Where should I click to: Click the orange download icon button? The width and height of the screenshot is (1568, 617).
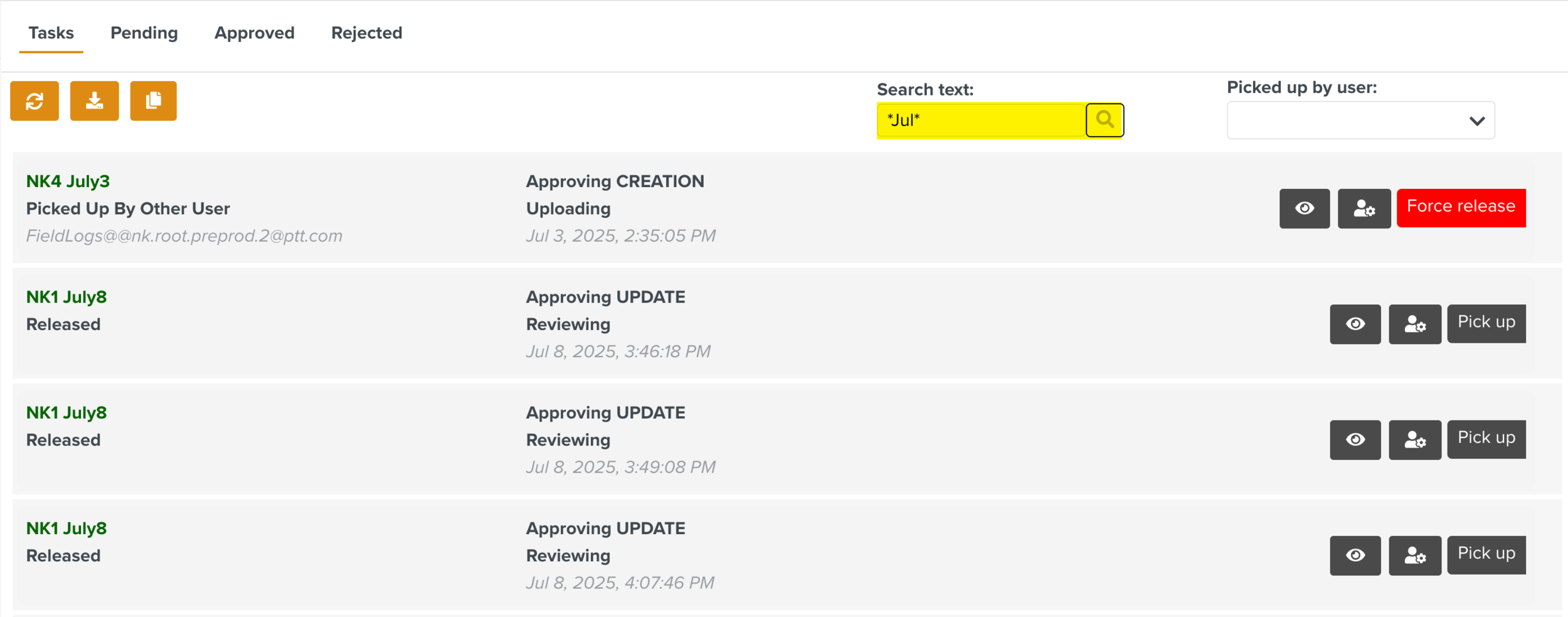(x=94, y=100)
